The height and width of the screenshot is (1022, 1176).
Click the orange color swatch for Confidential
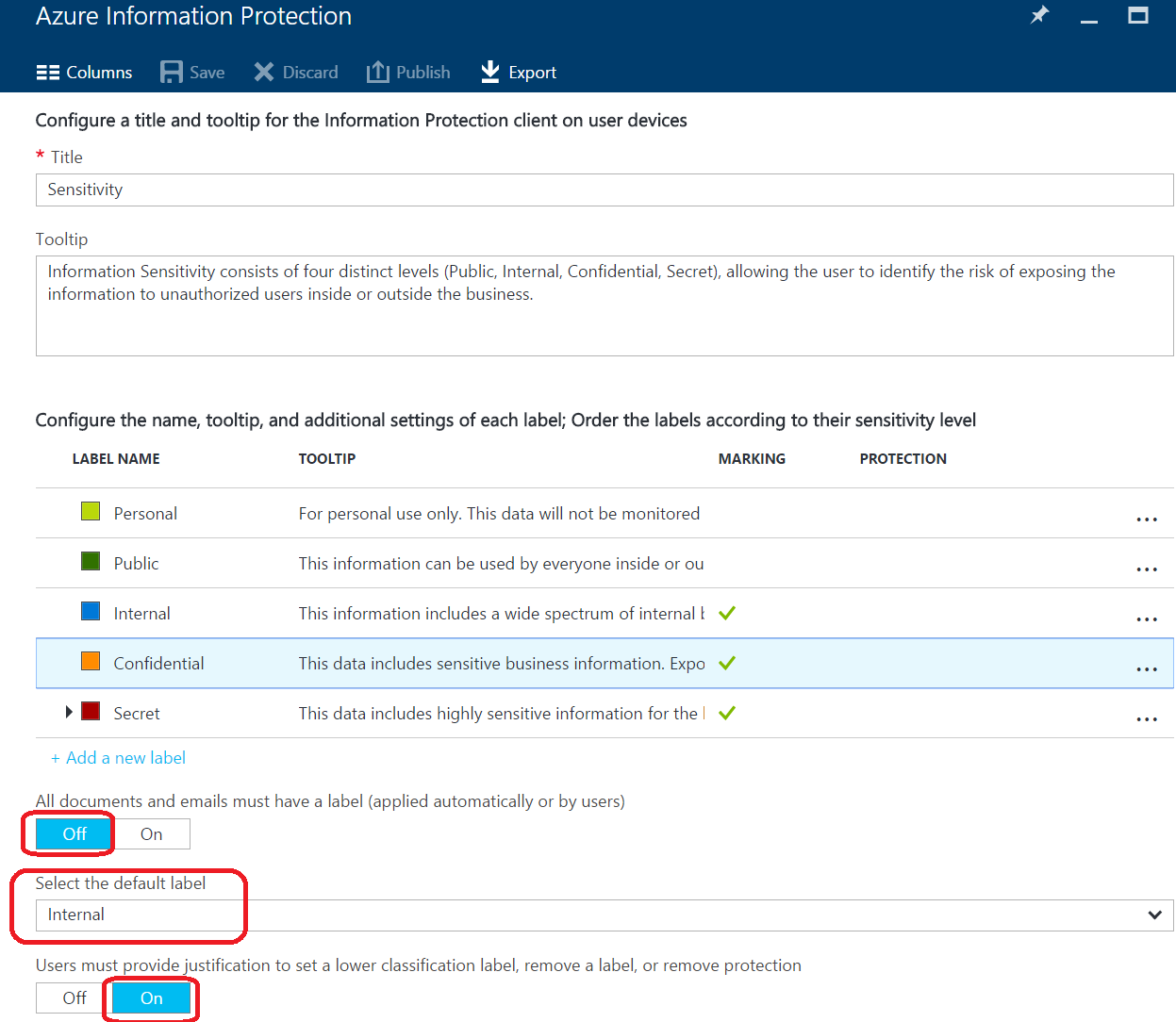[x=91, y=663]
